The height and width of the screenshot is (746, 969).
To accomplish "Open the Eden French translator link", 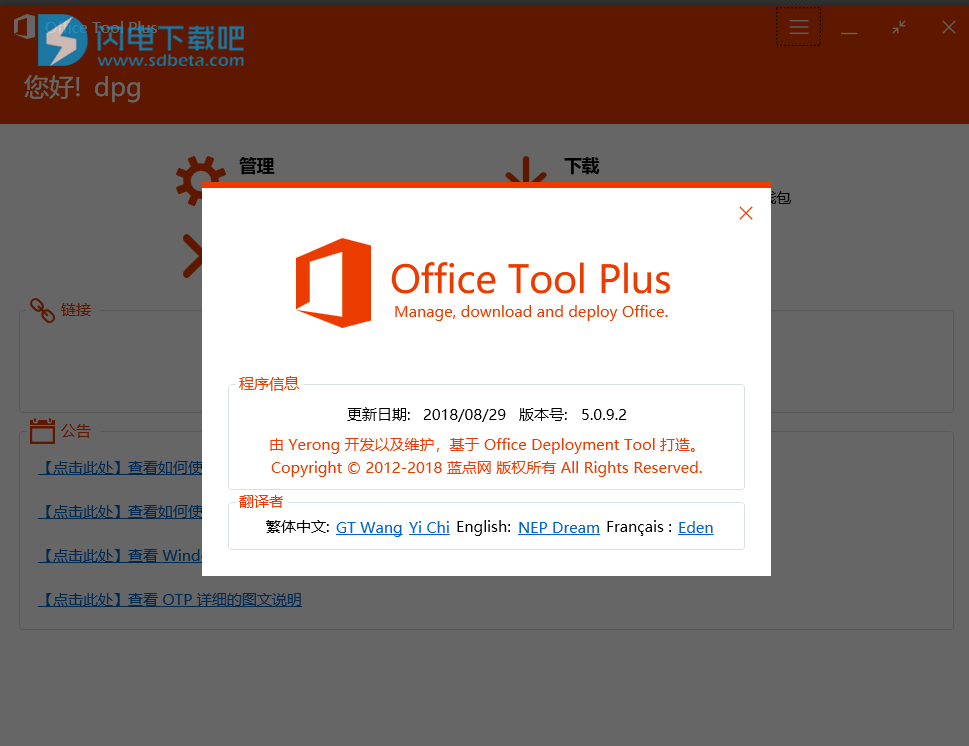I will (695, 527).
